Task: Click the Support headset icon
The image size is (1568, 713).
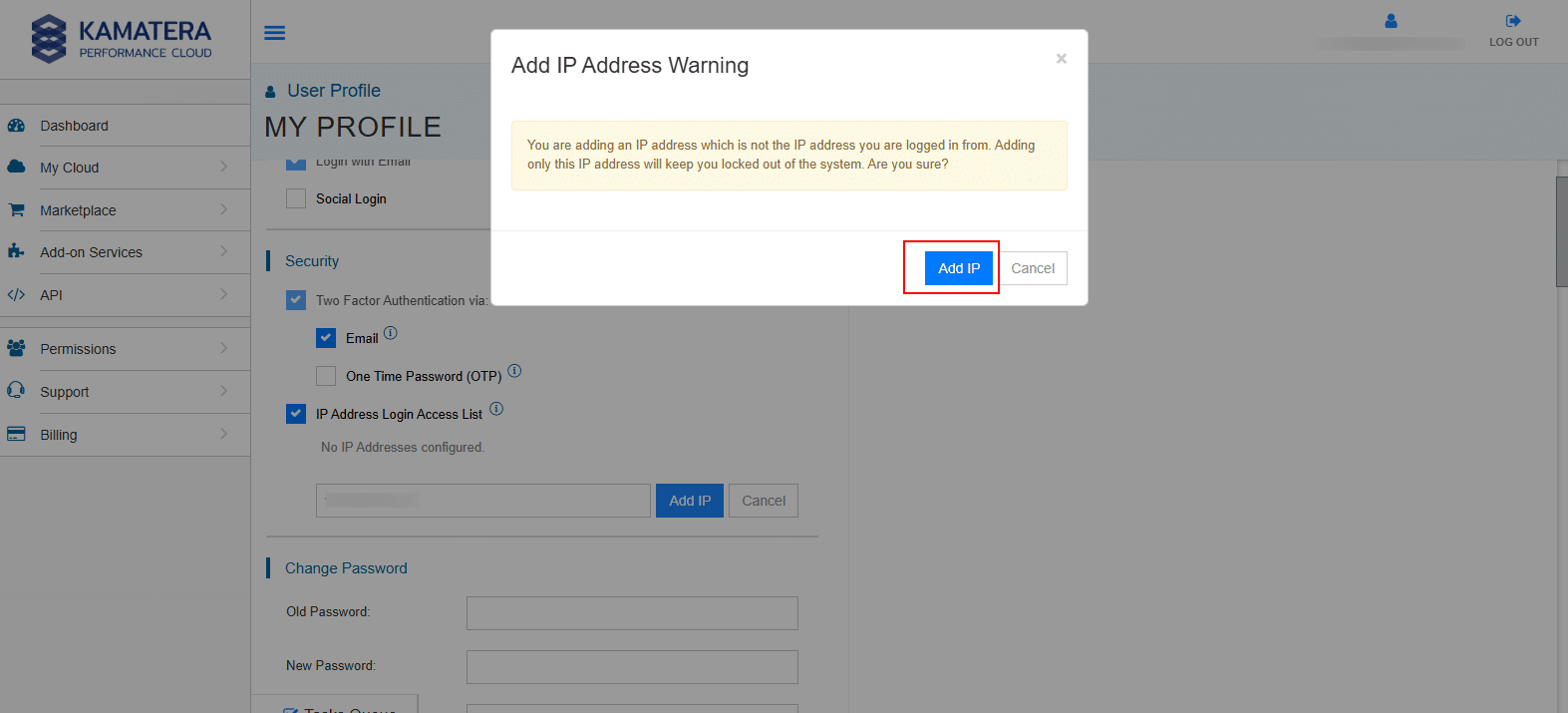Action: pos(16,391)
